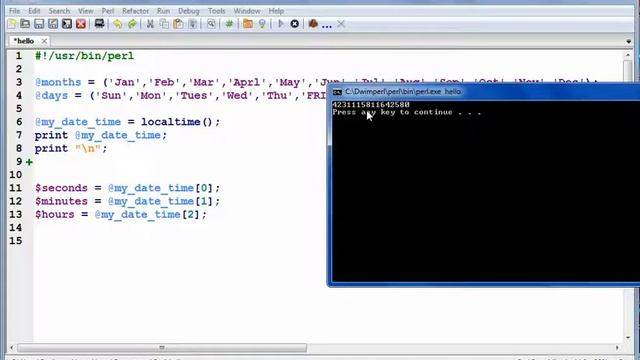The image size is (640, 360).
Task: Click the "\n" string on line 8
Action: [x=88, y=149]
